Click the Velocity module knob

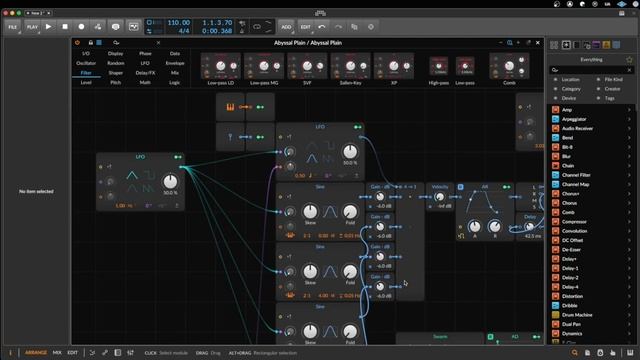(x=440, y=197)
